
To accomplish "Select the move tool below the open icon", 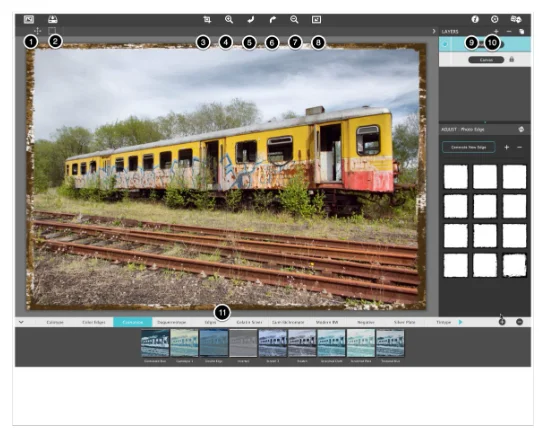I will coord(37,31).
